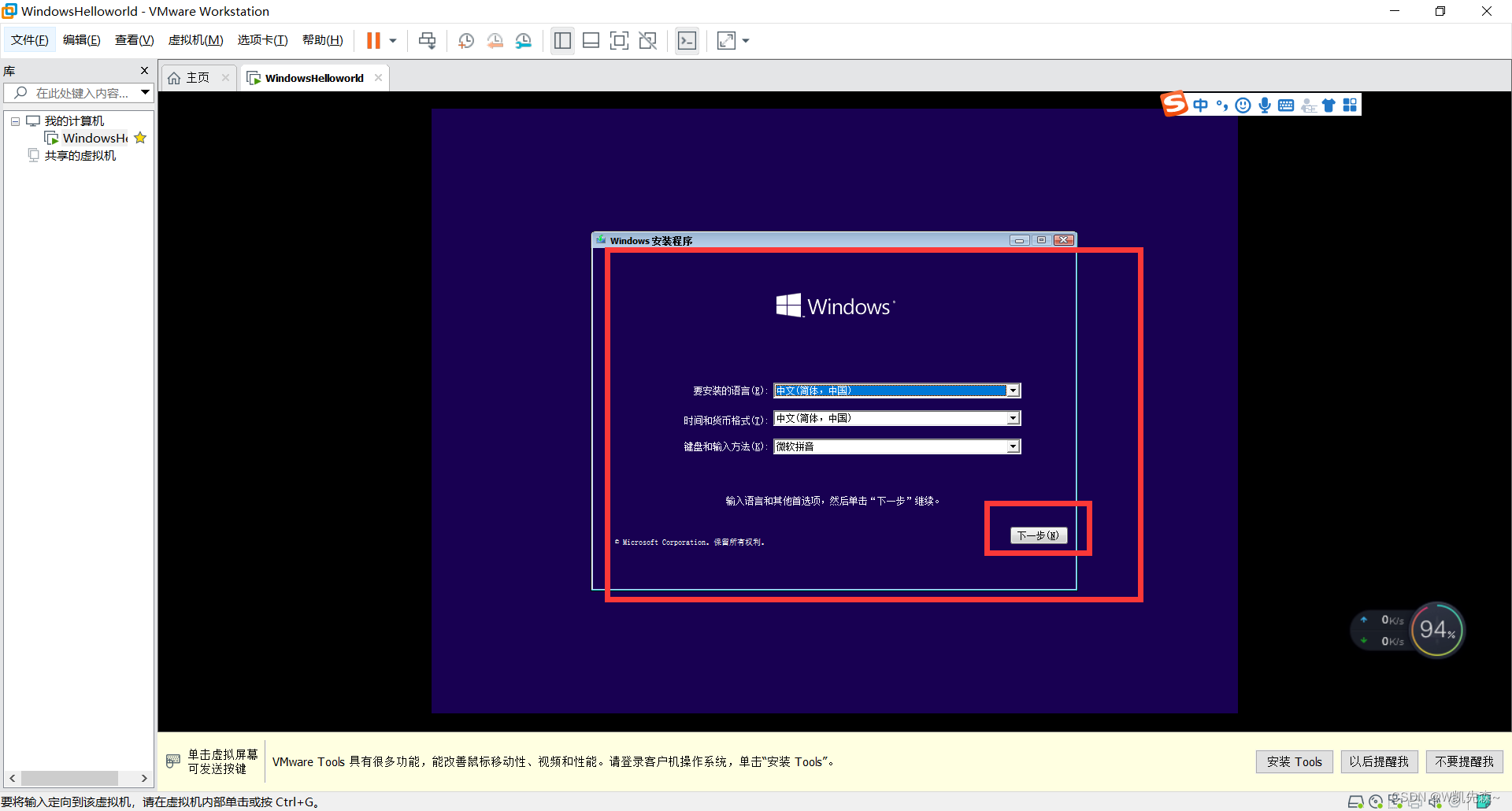
Task: Close the WindowsHelloworld tab
Action: click(378, 77)
